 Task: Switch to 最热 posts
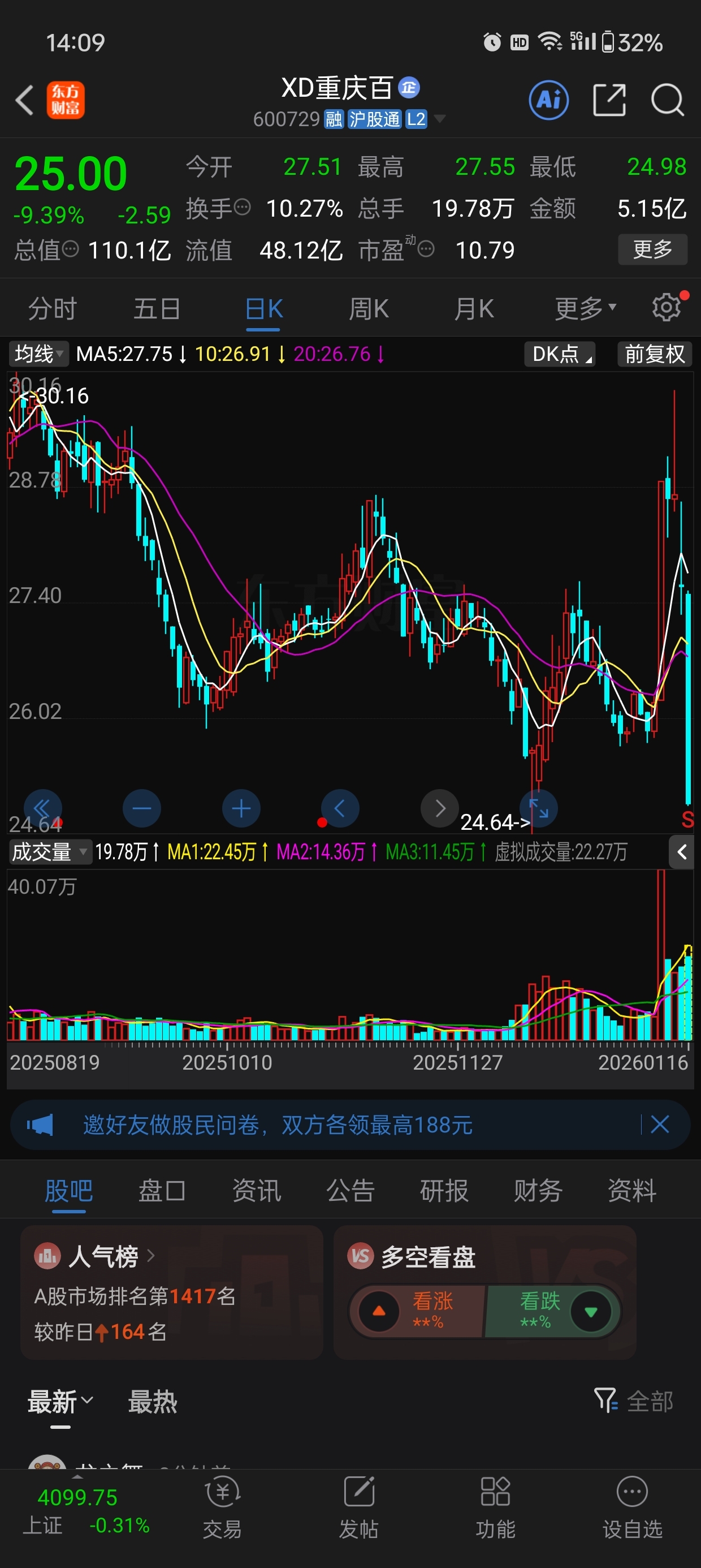[x=152, y=1401]
